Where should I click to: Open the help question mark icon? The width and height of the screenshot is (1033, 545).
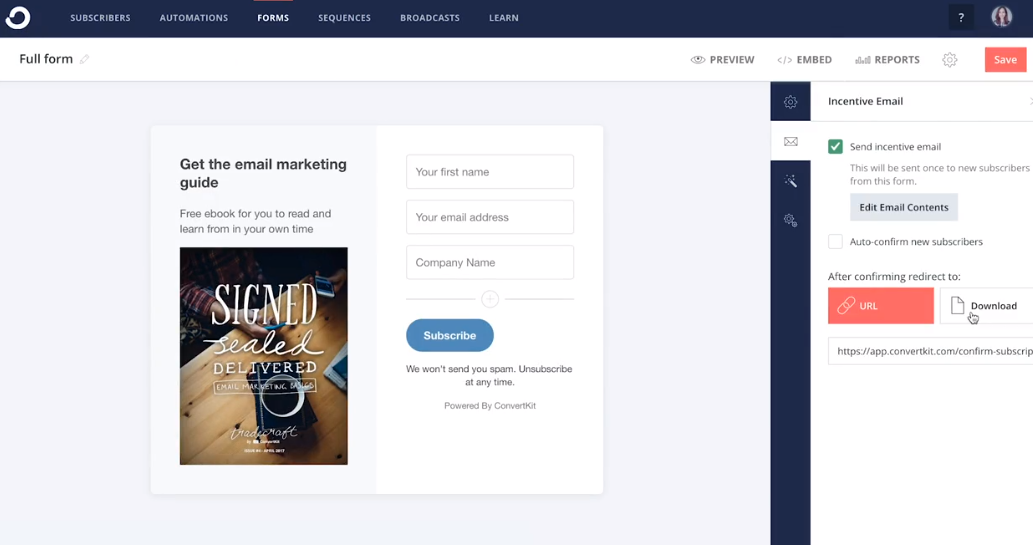[961, 18]
